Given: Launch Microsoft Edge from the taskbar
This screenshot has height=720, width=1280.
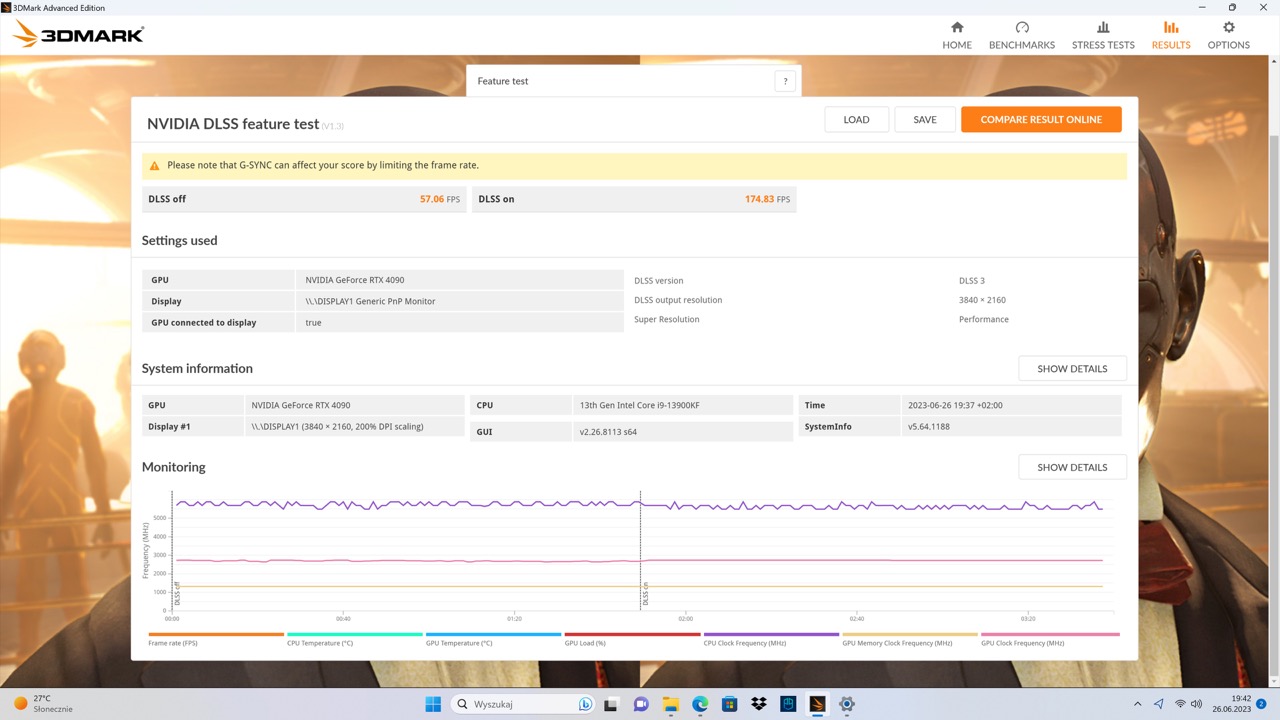Looking at the screenshot, I should pos(700,704).
